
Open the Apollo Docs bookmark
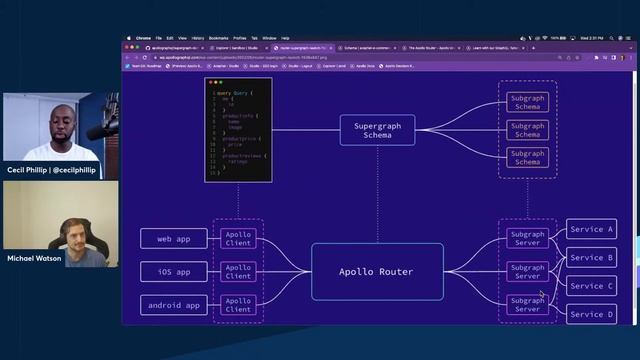coord(362,66)
